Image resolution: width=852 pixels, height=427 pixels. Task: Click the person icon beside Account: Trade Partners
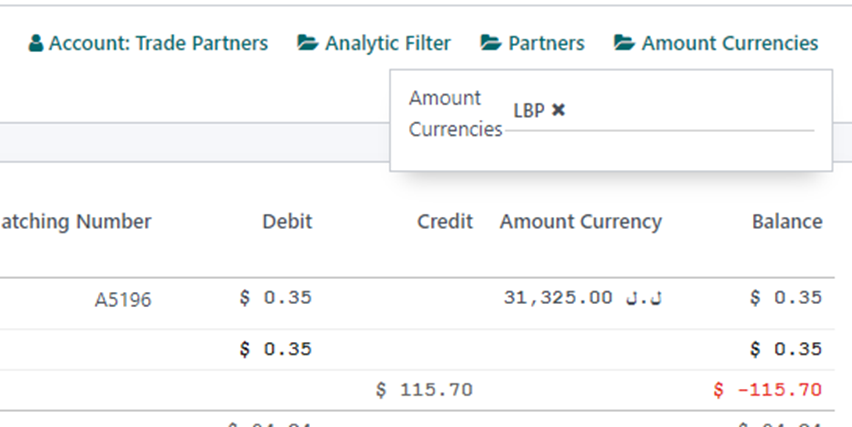pos(36,43)
